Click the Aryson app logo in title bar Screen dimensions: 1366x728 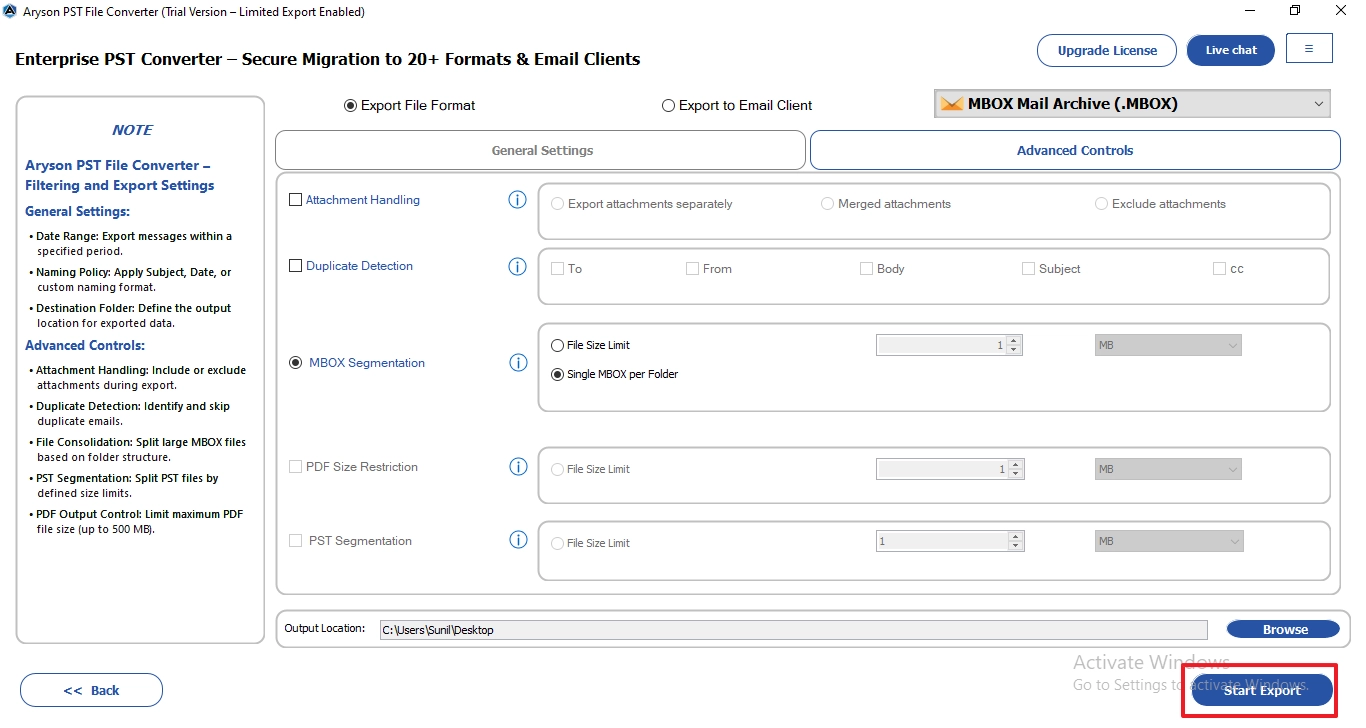coord(11,11)
